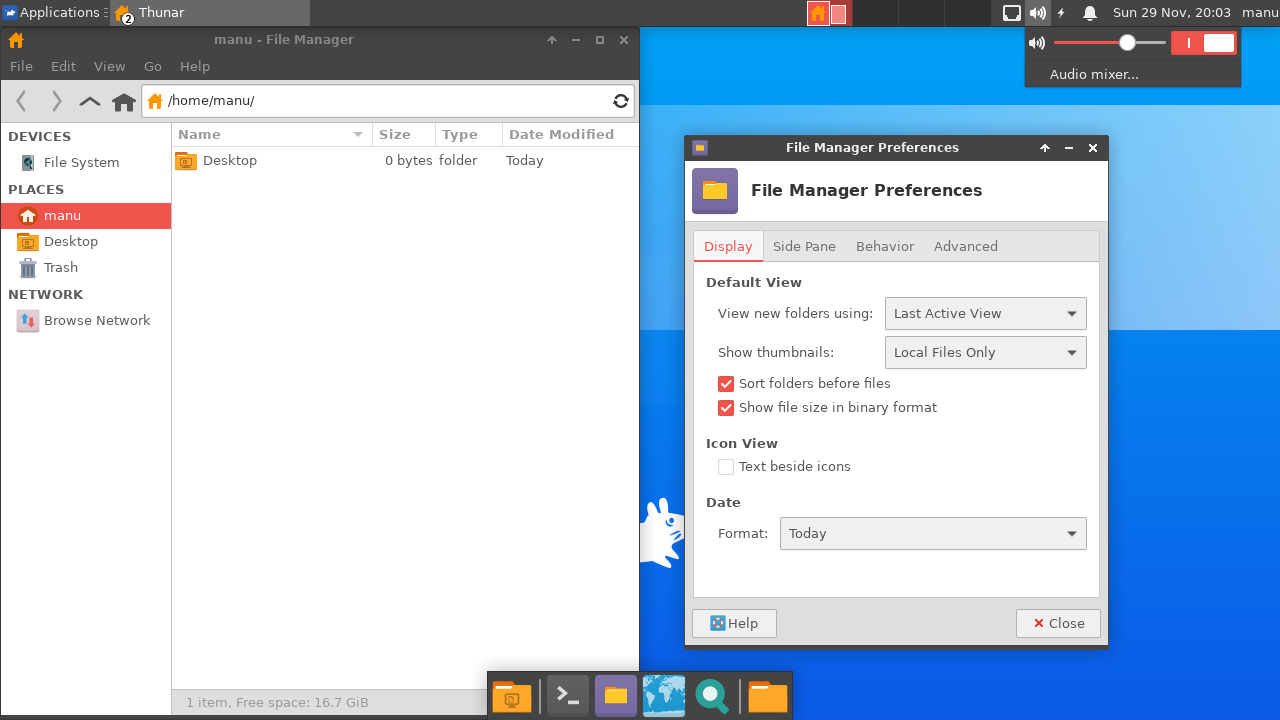Toggle the audio mute switch

click(x=1203, y=43)
